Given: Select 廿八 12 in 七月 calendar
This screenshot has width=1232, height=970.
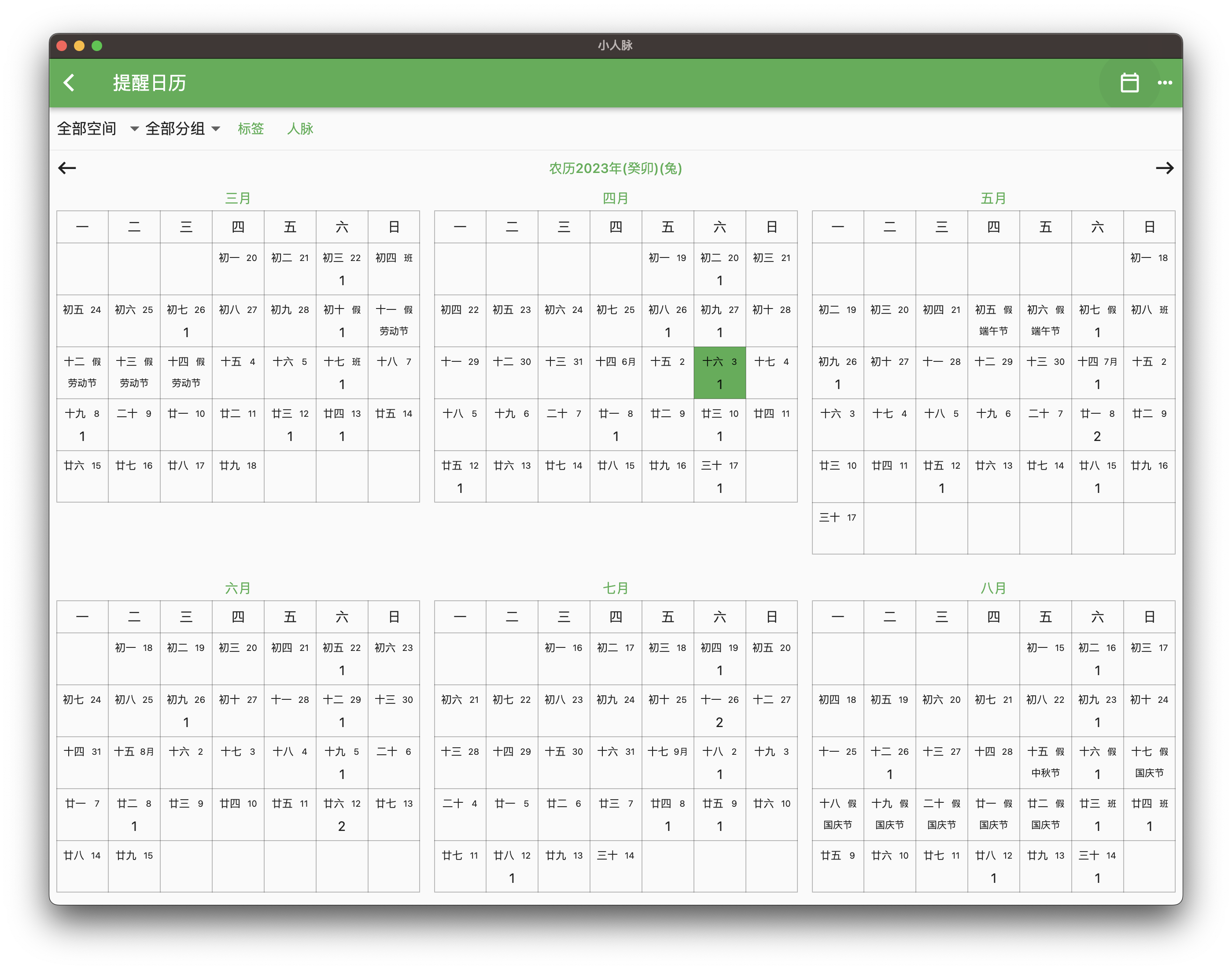Looking at the screenshot, I should coord(512,866).
